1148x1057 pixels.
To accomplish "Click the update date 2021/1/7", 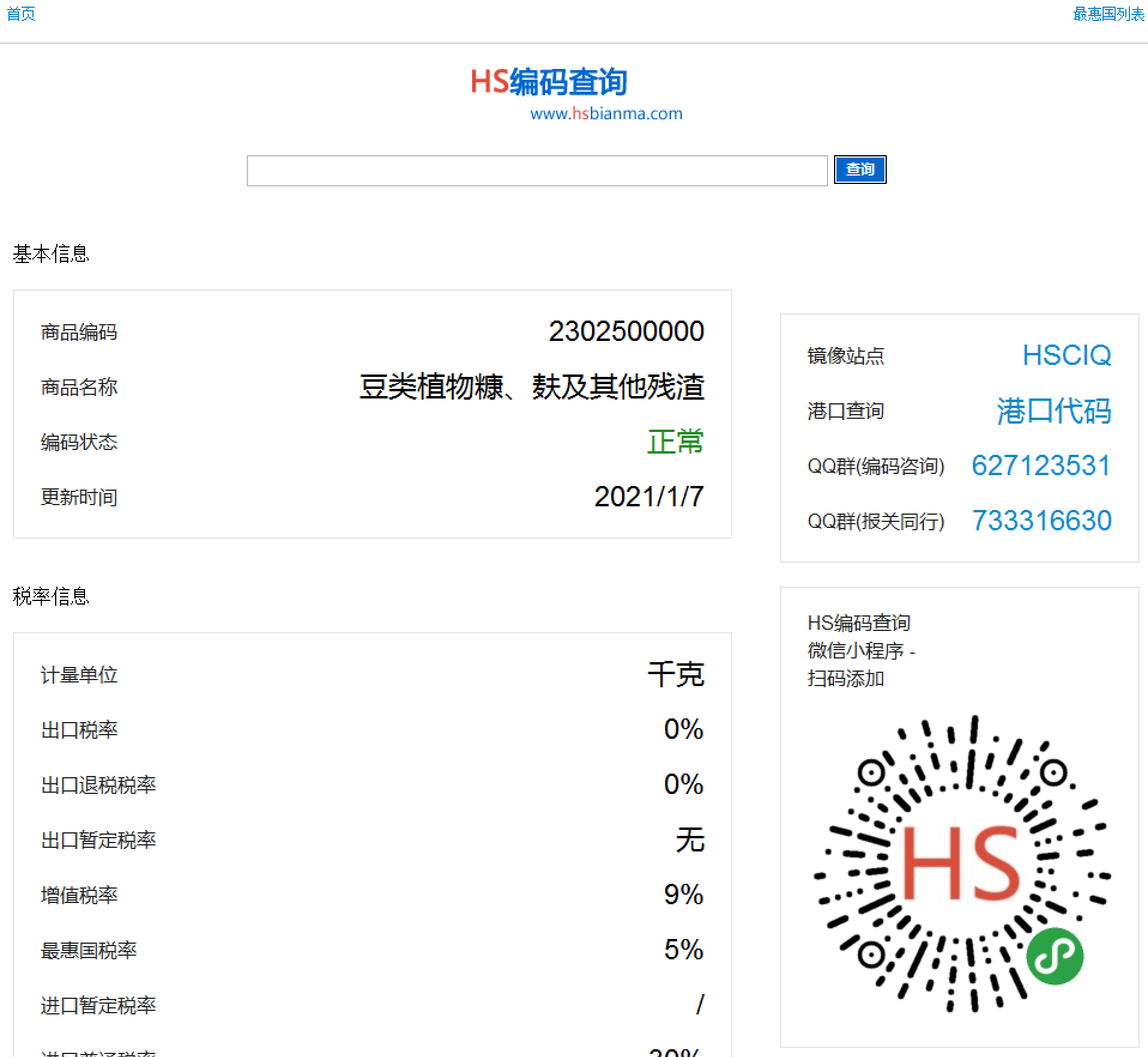I will 649,497.
